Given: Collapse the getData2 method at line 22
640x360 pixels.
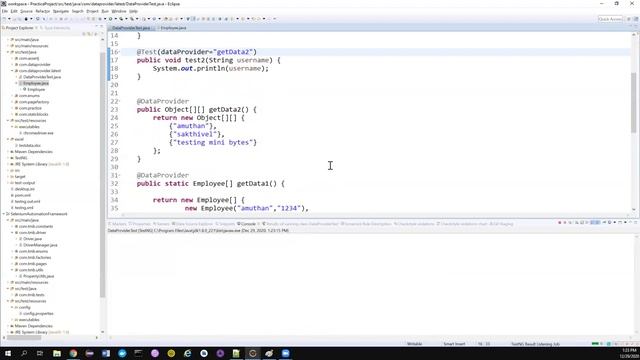Looking at the screenshot, I should 119,101.
